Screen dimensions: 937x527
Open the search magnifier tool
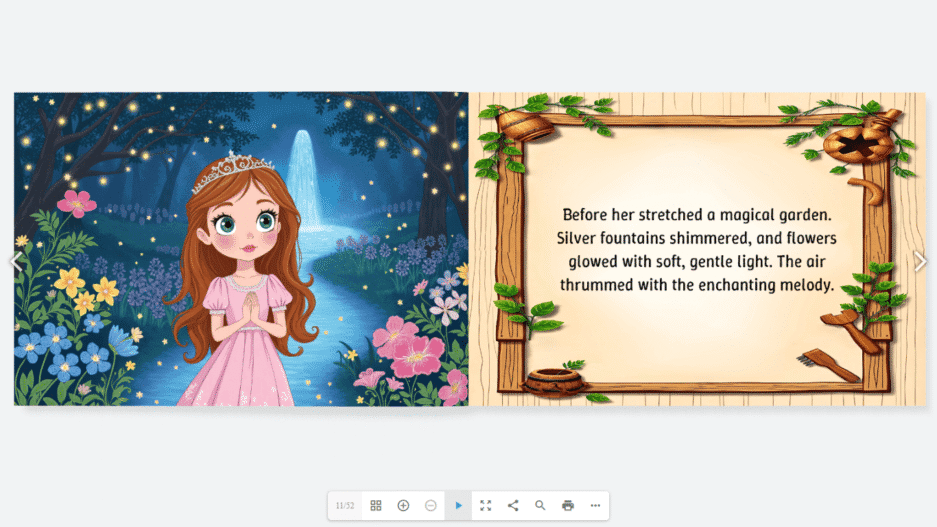click(540, 505)
